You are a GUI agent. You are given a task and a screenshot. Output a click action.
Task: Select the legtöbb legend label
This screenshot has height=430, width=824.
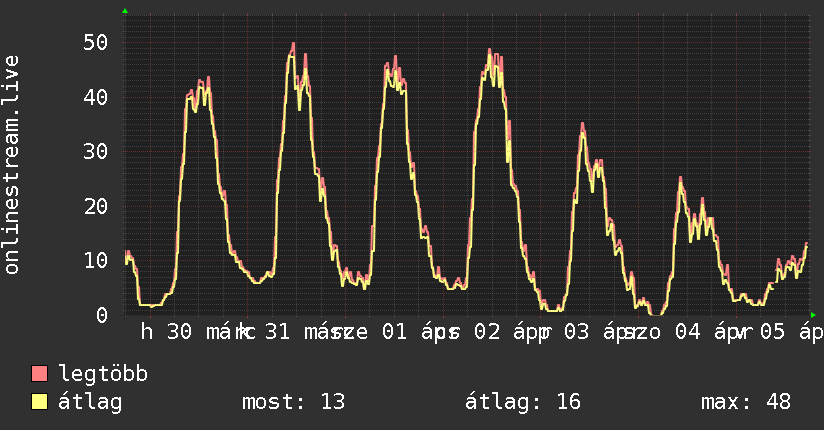(103, 374)
